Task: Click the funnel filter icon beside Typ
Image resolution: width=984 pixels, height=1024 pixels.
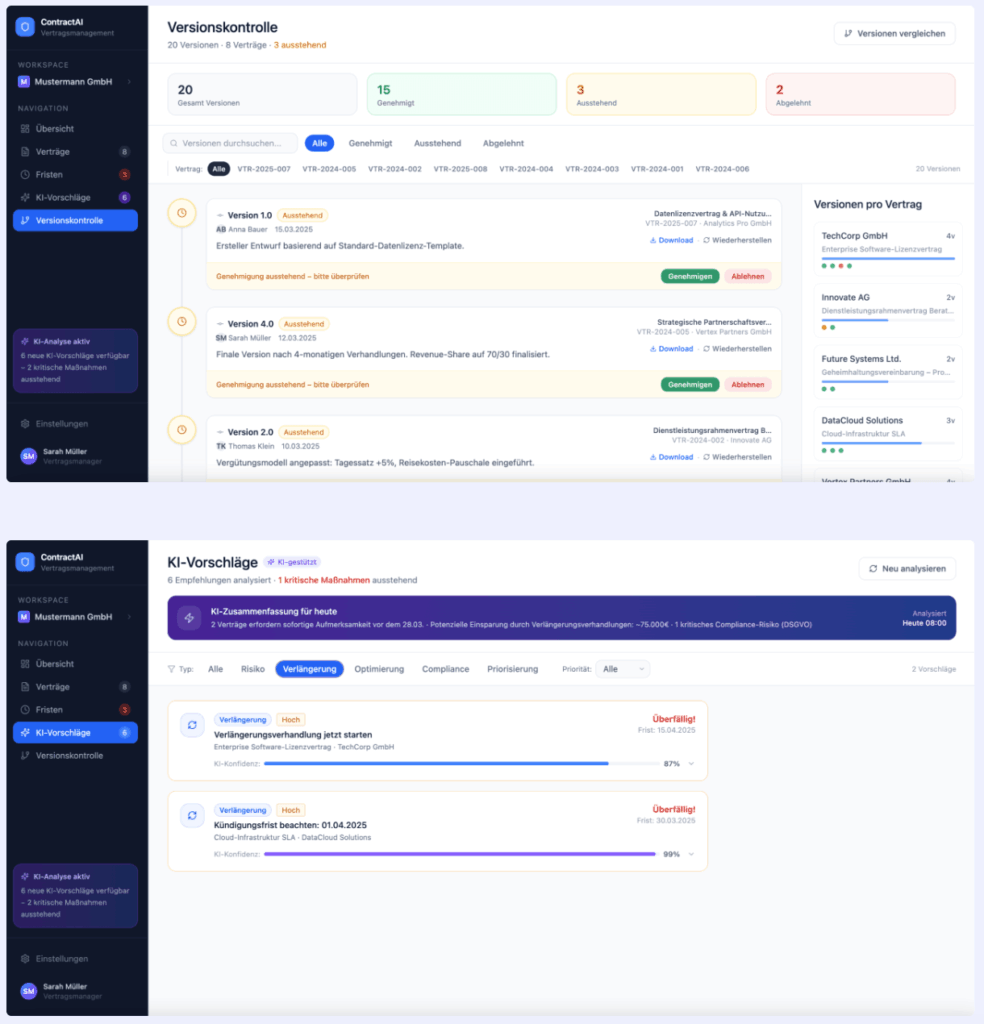Action: click(x=171, y=669)
